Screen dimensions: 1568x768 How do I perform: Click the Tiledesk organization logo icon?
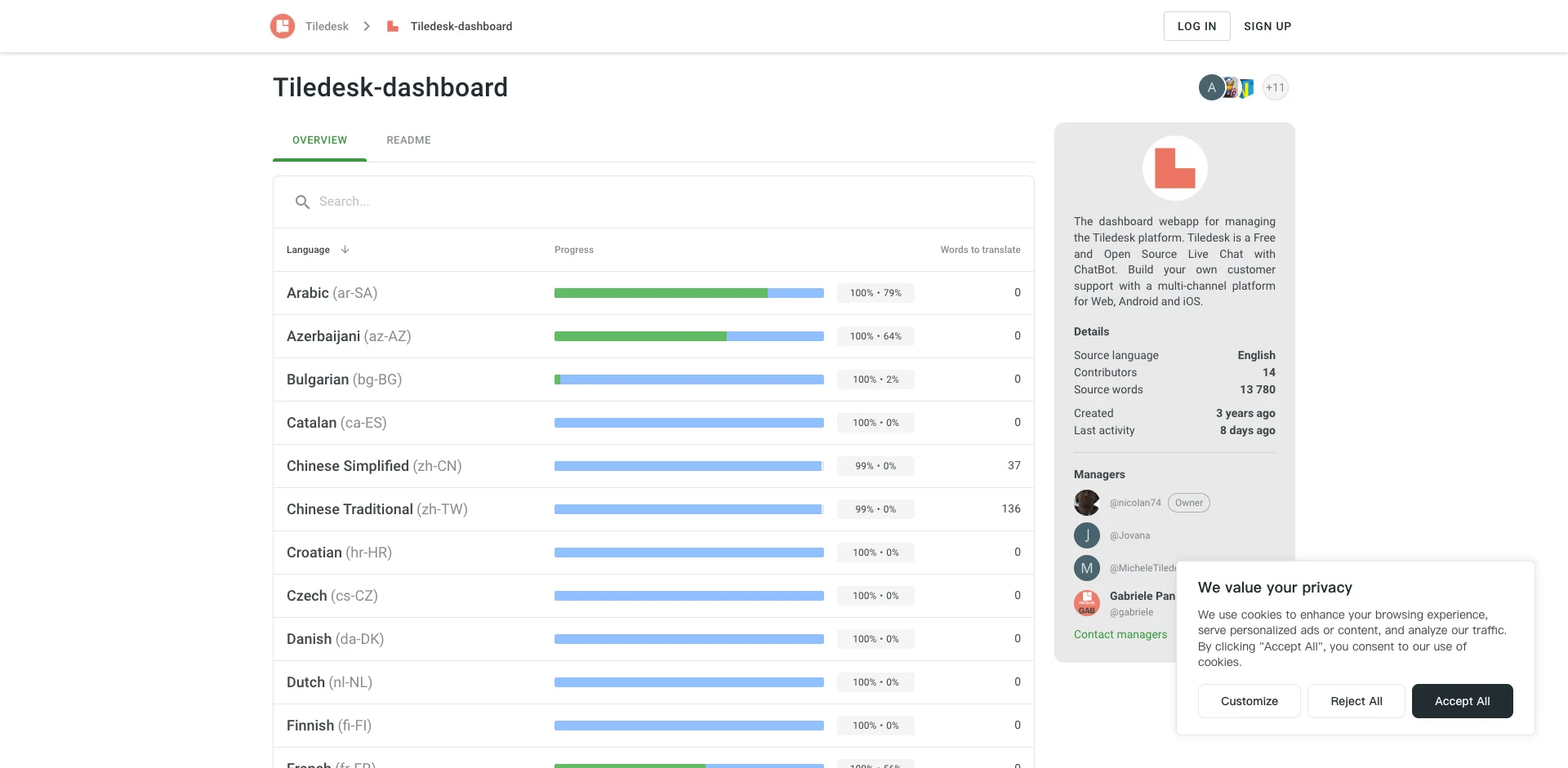(283, 26)
